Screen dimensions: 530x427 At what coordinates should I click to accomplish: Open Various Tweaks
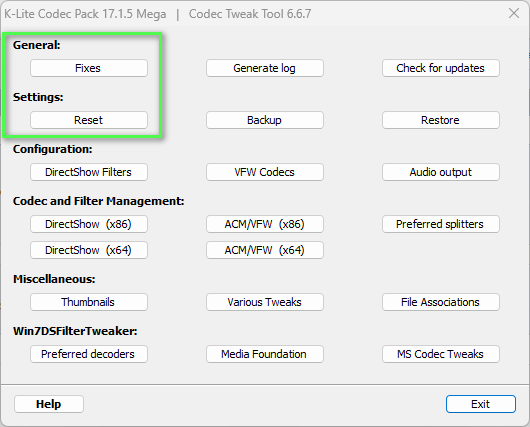(x=265, y=302)
